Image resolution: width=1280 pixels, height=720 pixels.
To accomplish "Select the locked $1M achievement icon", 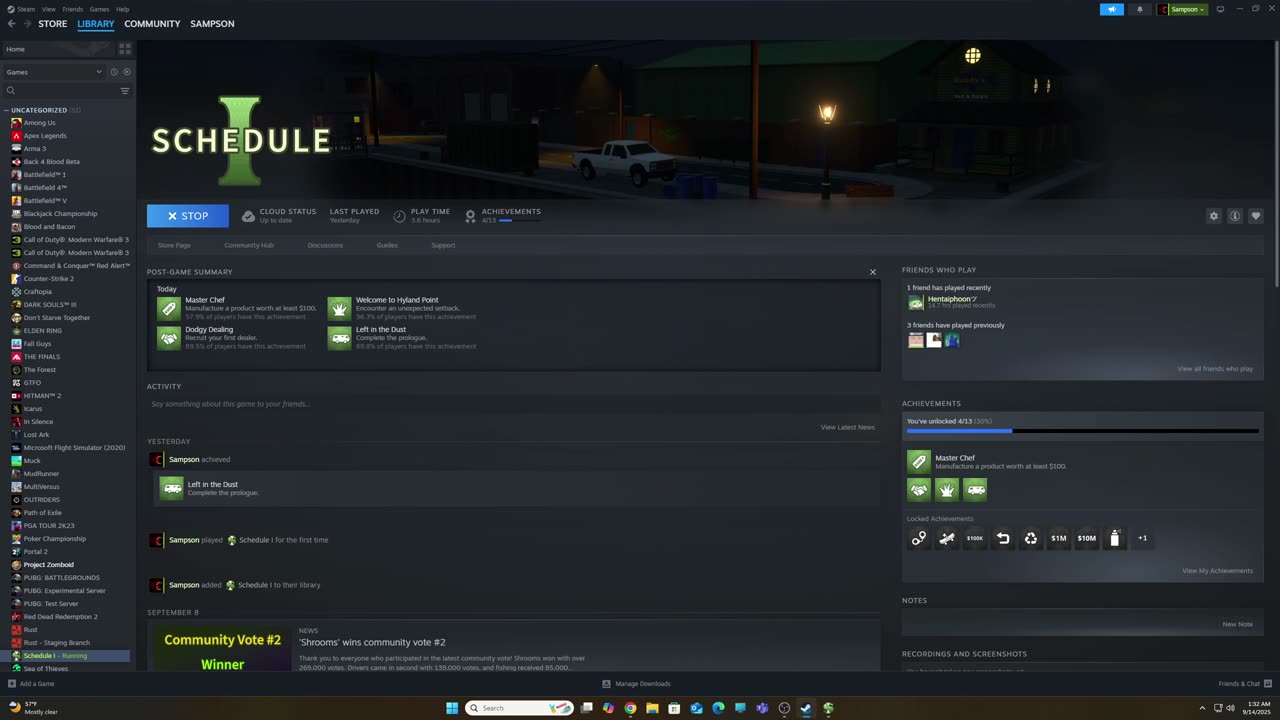I will pyautogui.click(x=1058, y=538).
